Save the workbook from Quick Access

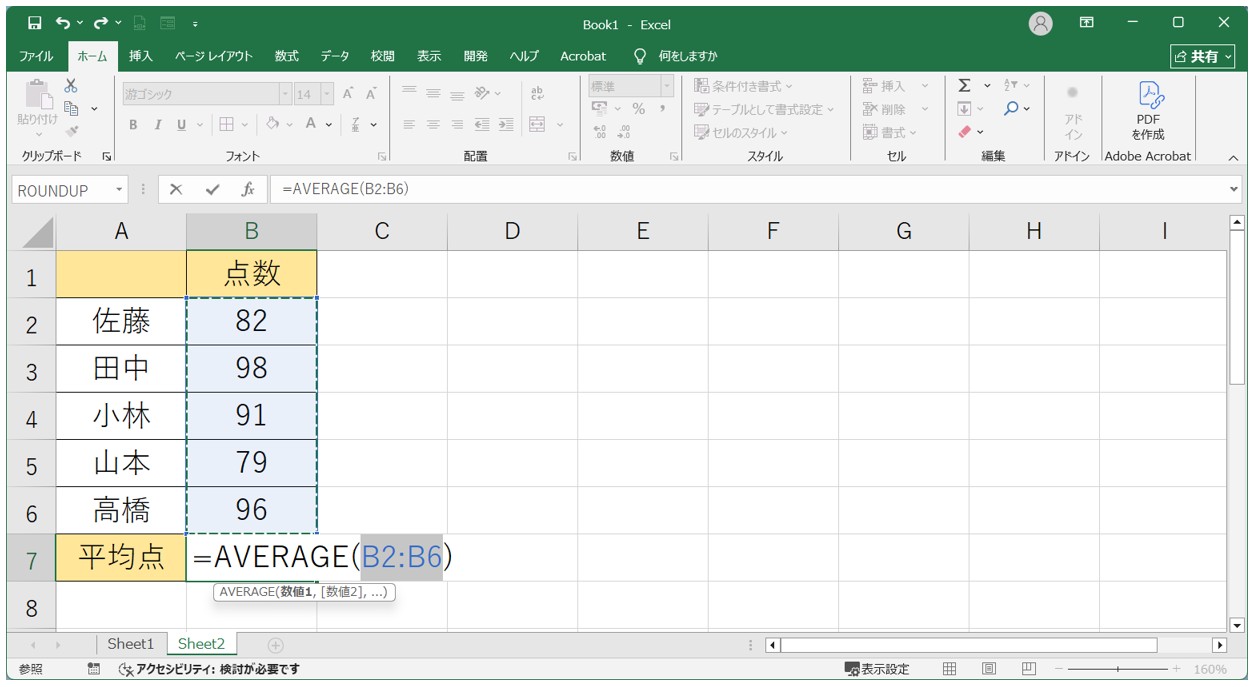point(35,23)
